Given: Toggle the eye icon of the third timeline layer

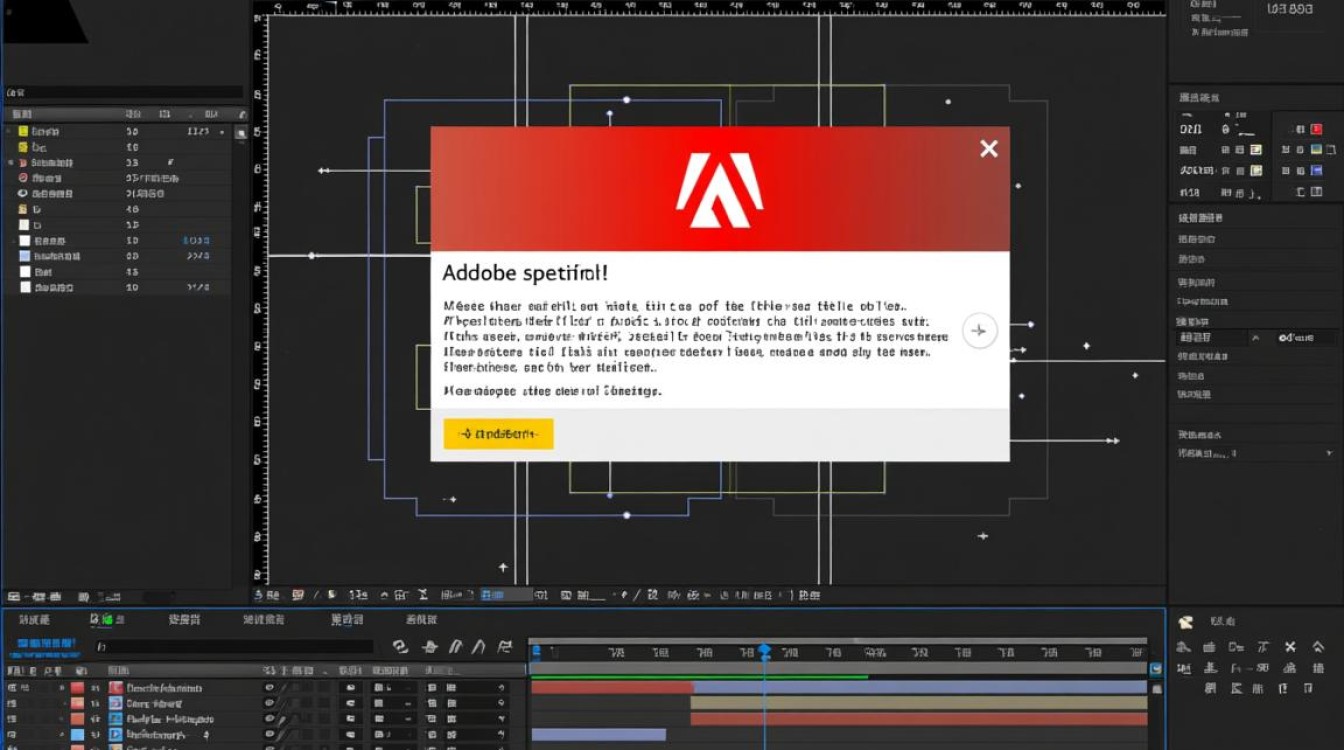Looking at the screenshot, I should point(269,719).
